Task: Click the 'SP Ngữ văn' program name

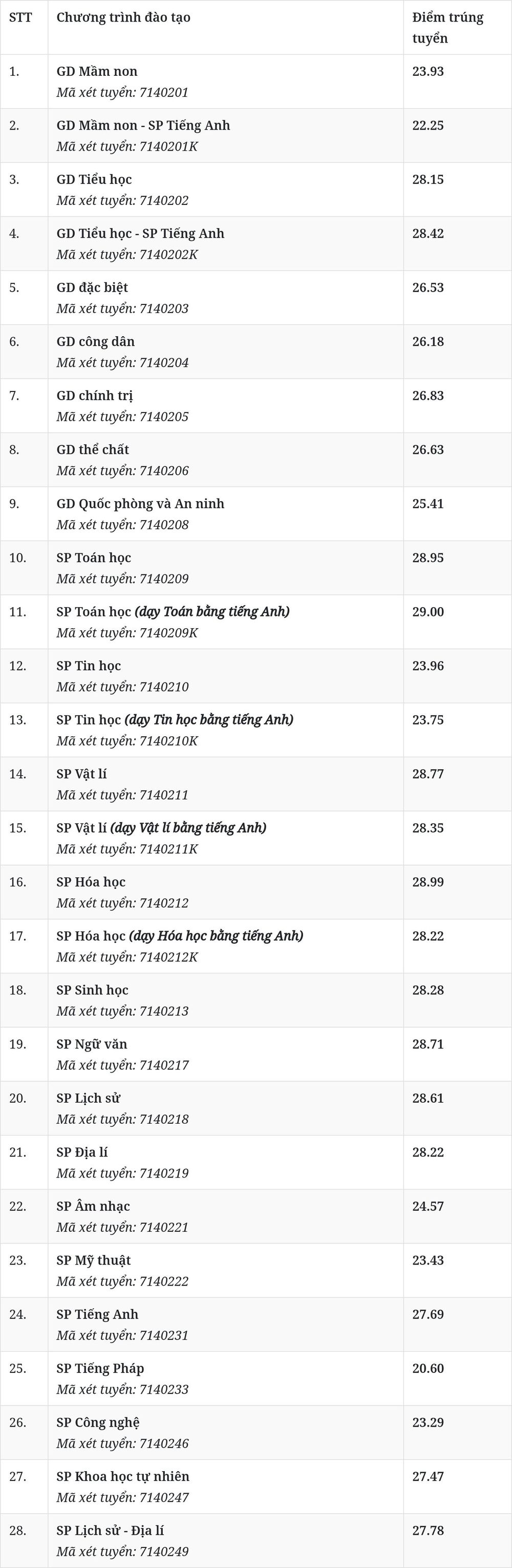Action: [x=92, y=1044]
